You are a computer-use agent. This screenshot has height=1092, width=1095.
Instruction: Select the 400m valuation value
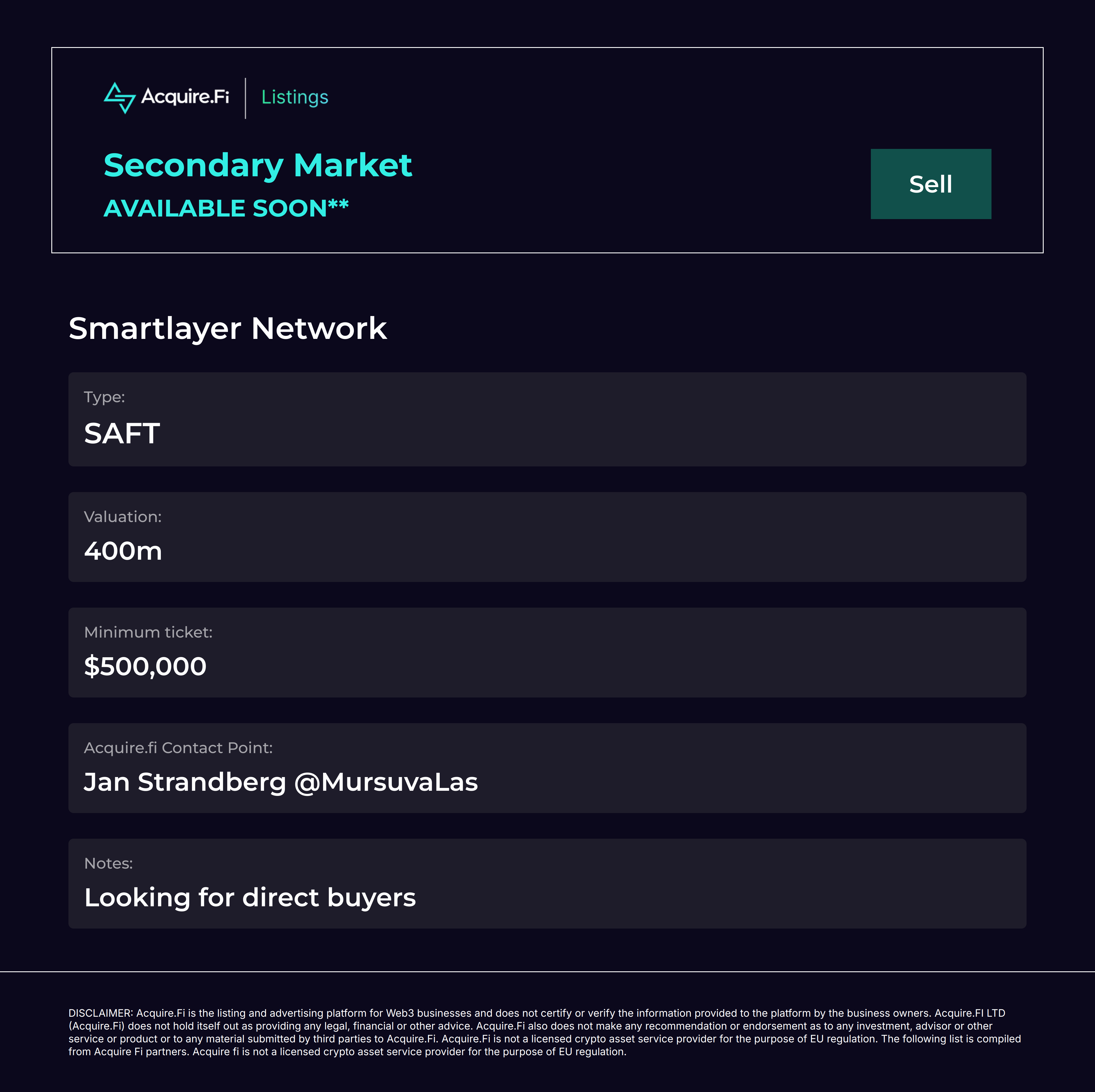[x=123, y=551]
